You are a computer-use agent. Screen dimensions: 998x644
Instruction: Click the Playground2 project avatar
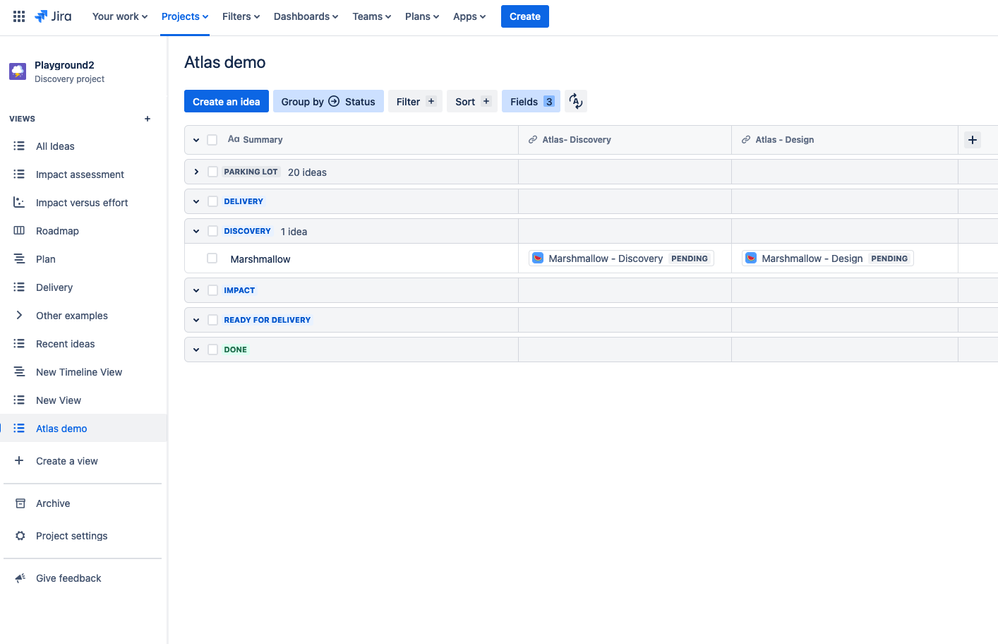pos(18,71)
